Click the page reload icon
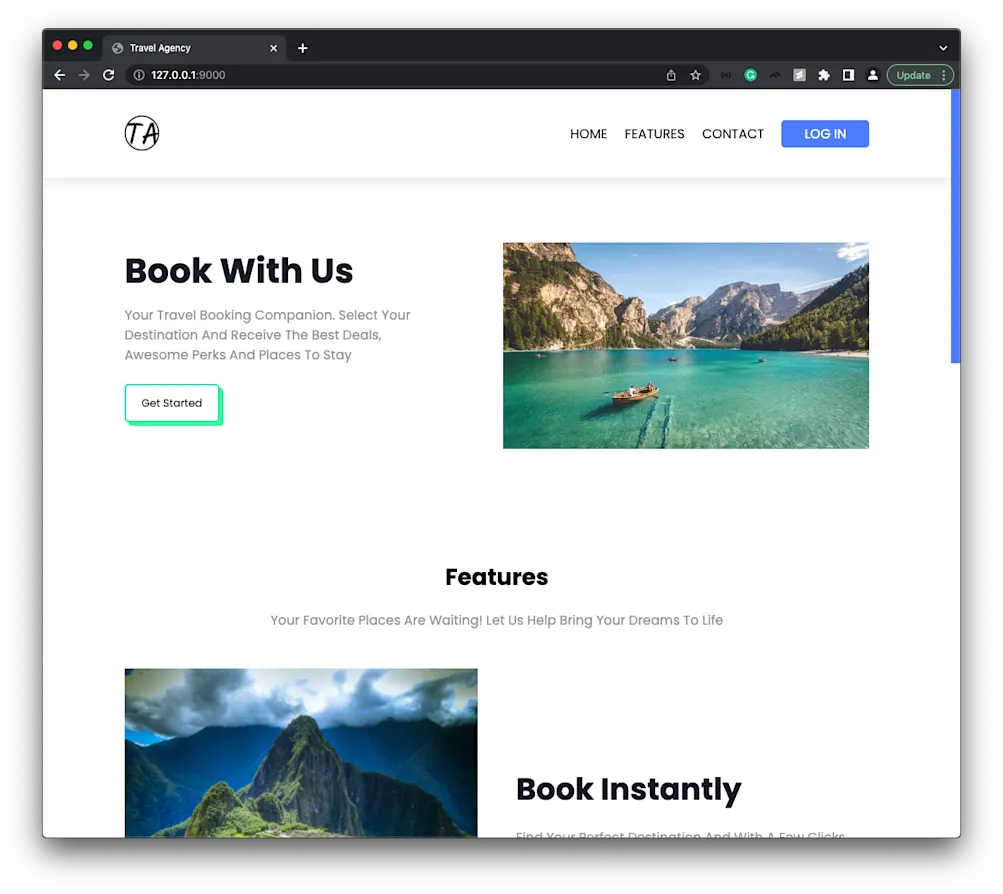Screen dimensions: 1003x894 click(x=109, y=74)
